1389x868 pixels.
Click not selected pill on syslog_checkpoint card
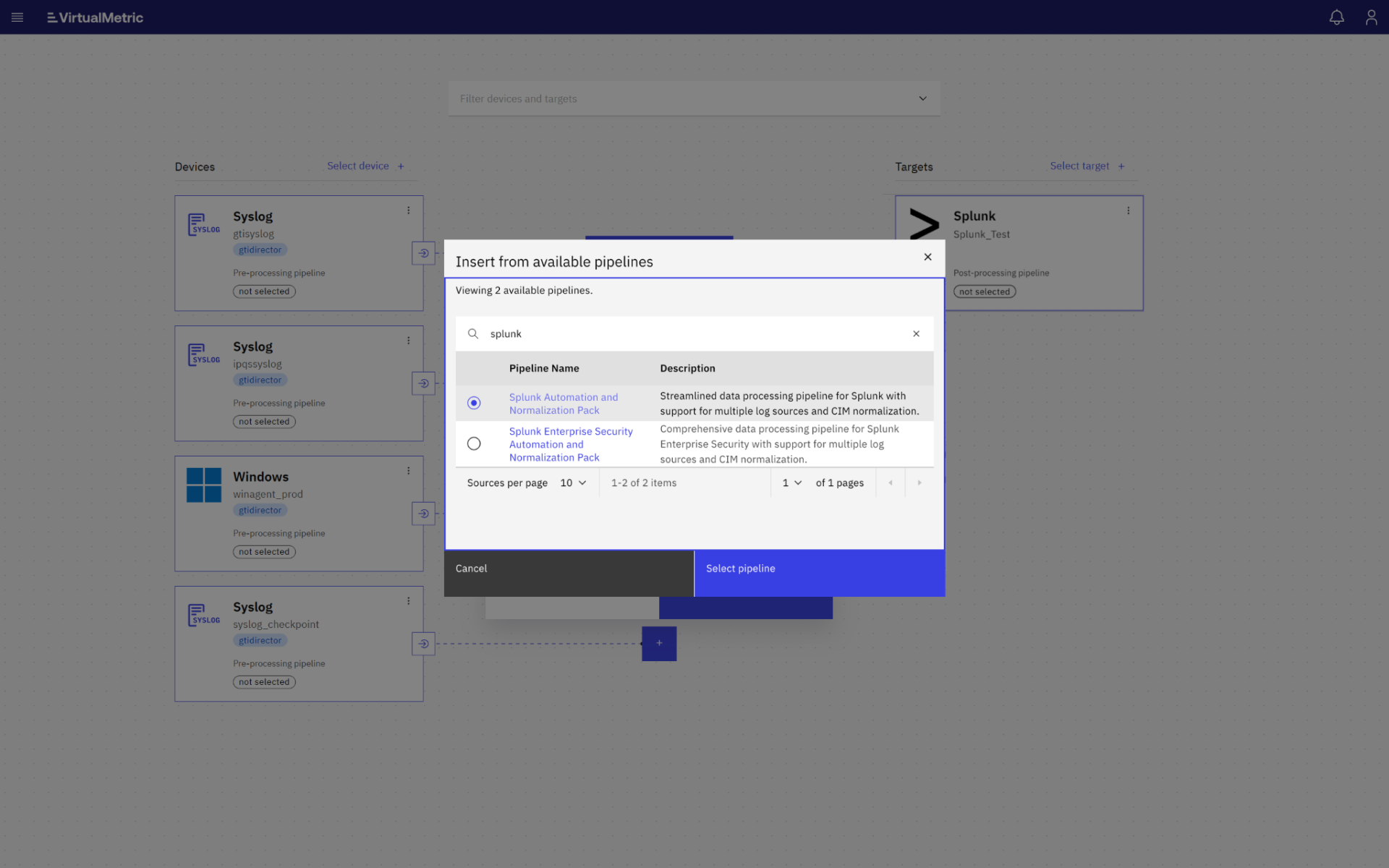[x=264, y=682]
